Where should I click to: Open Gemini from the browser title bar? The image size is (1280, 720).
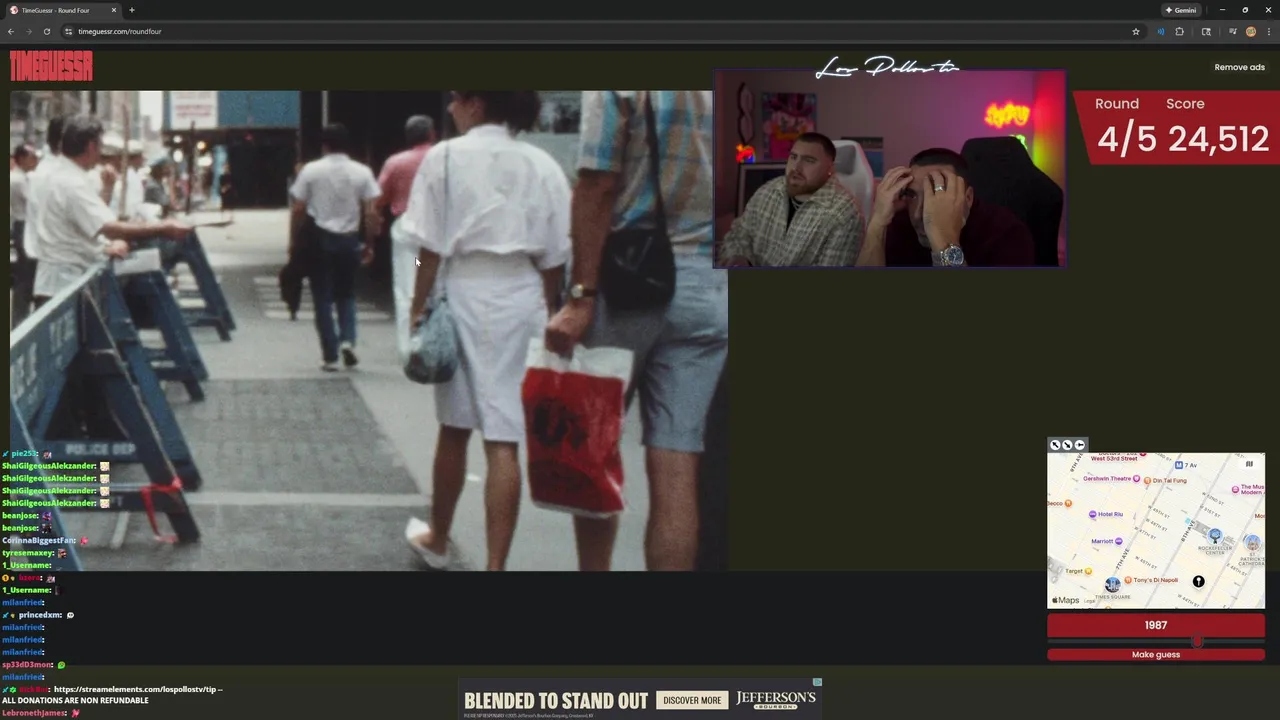tap(1181, 10)
